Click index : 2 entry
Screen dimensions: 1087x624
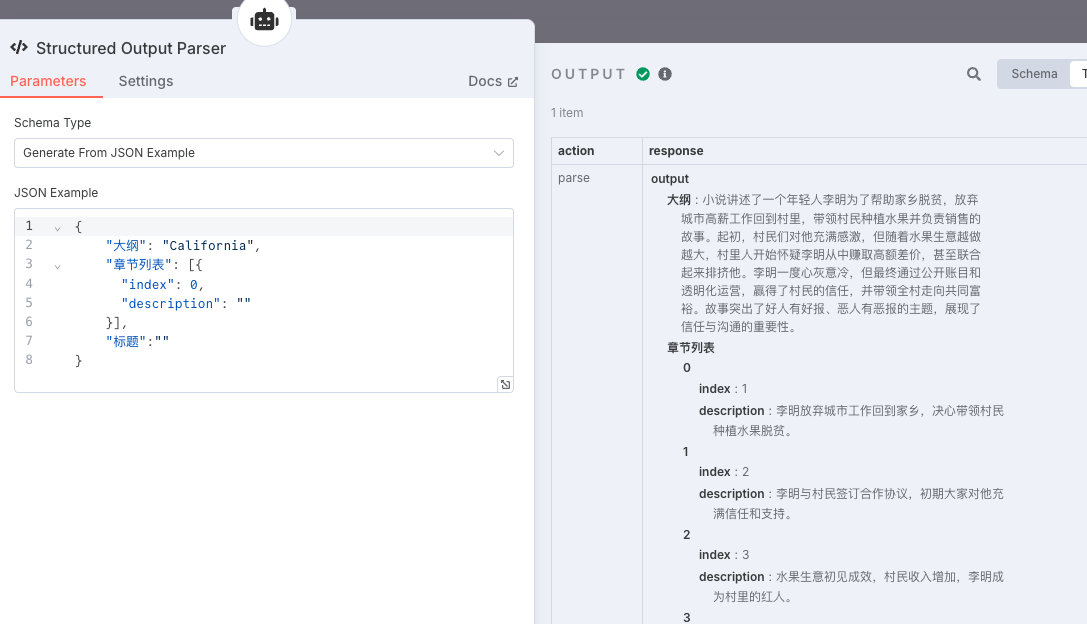(x=724, y=471)
